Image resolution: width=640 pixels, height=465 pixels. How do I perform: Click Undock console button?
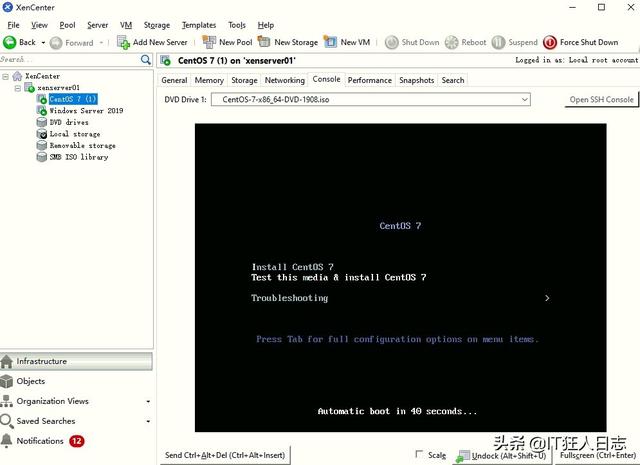(x=502, y=456)
